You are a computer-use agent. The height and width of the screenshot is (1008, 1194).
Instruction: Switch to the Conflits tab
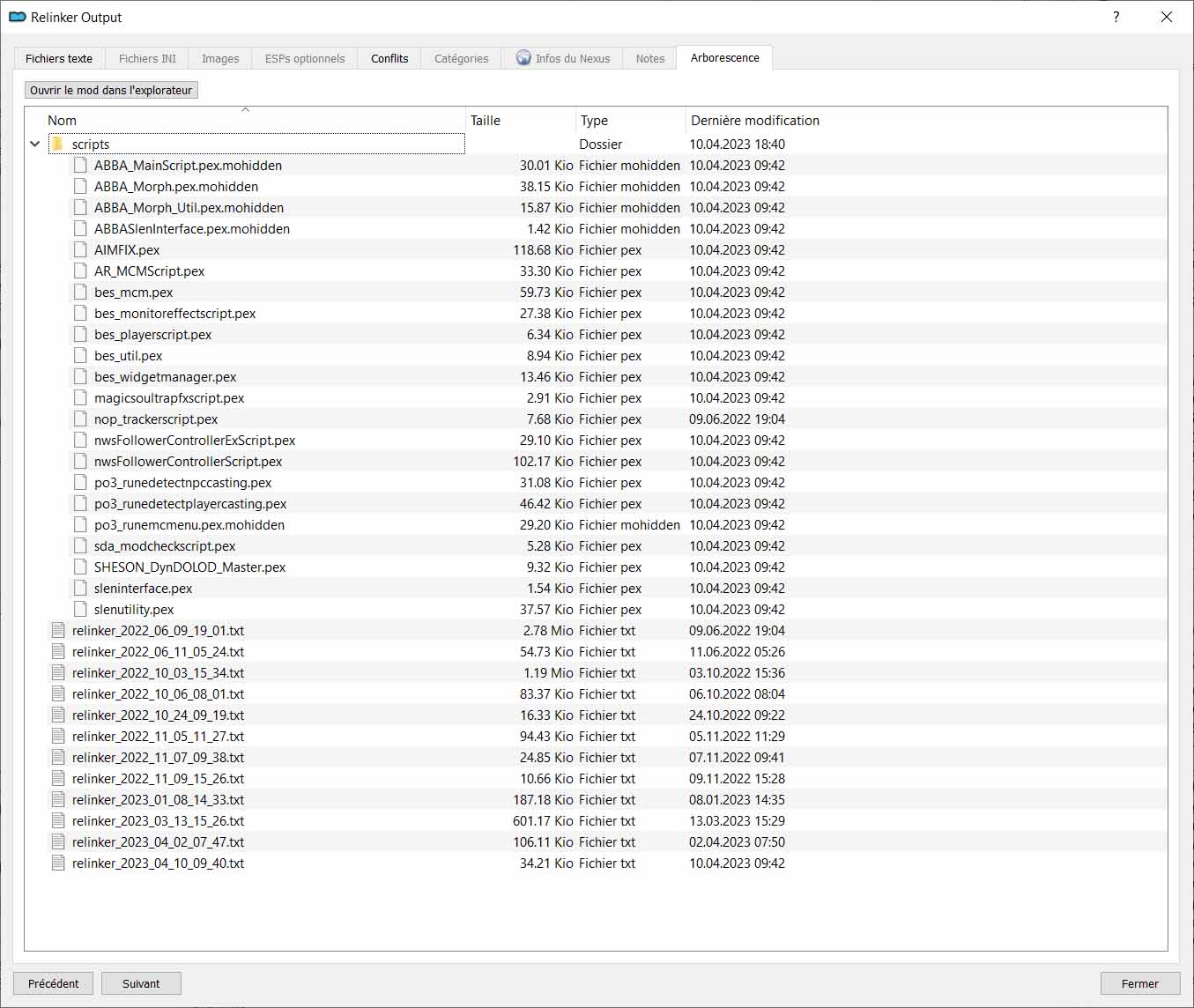388,58
